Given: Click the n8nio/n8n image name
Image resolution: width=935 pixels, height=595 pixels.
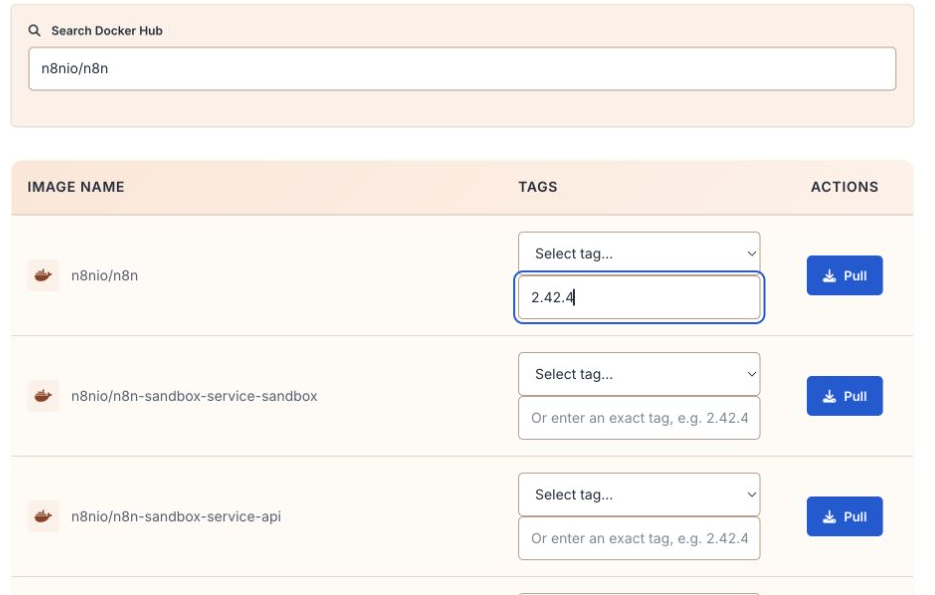Looking at the screenshot, I should pos(104,275).
